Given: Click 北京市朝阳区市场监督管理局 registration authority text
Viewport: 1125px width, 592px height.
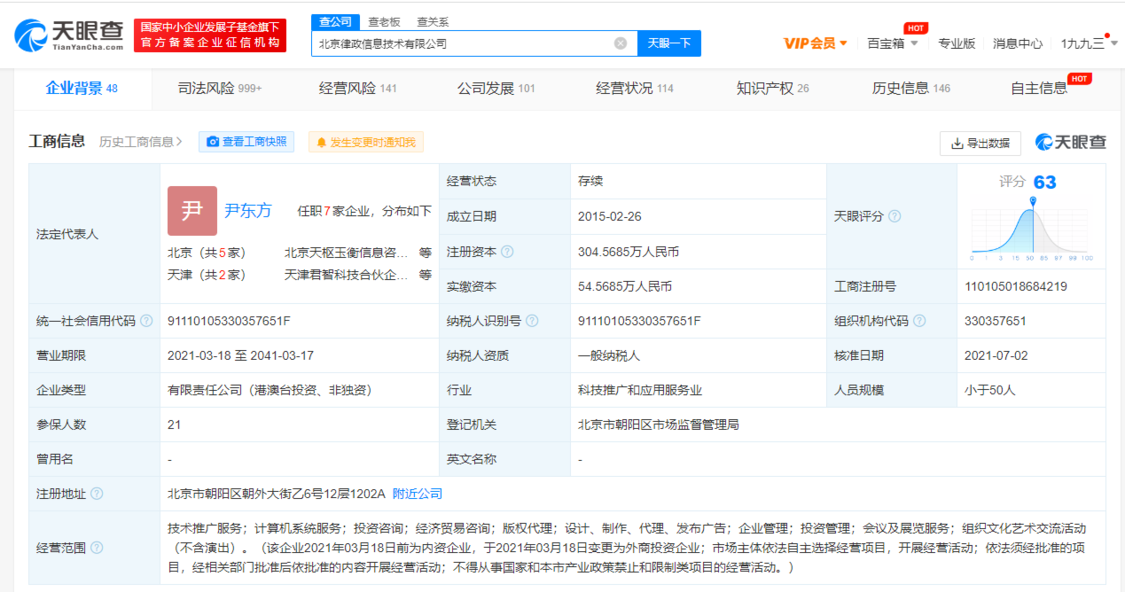Looking at the screenshot, I should click(658, 425).
